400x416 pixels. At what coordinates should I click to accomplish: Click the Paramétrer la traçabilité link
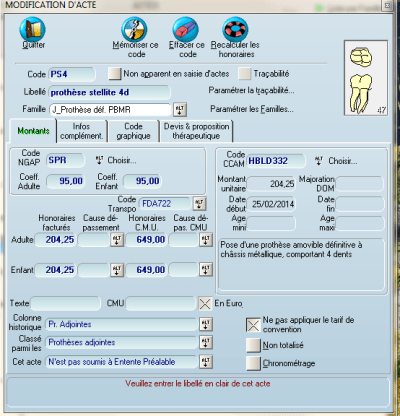pos(251,90)
